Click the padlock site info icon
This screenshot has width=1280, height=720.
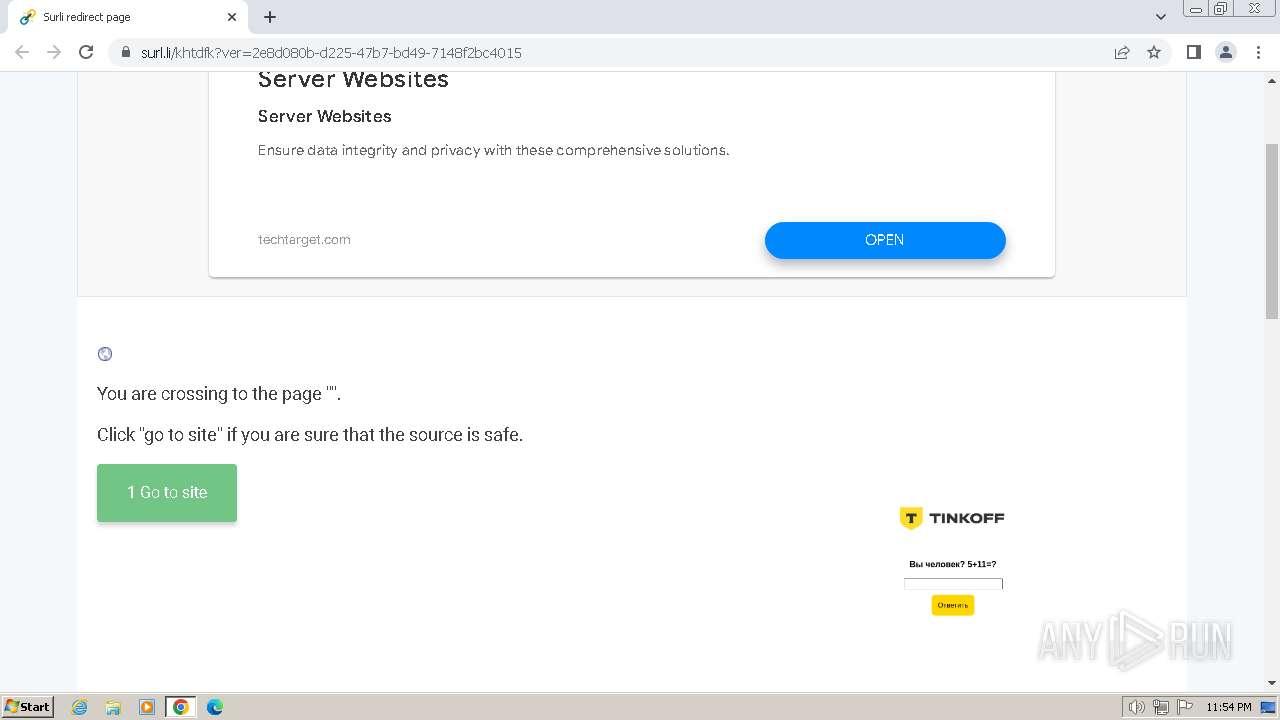(126, 53)
